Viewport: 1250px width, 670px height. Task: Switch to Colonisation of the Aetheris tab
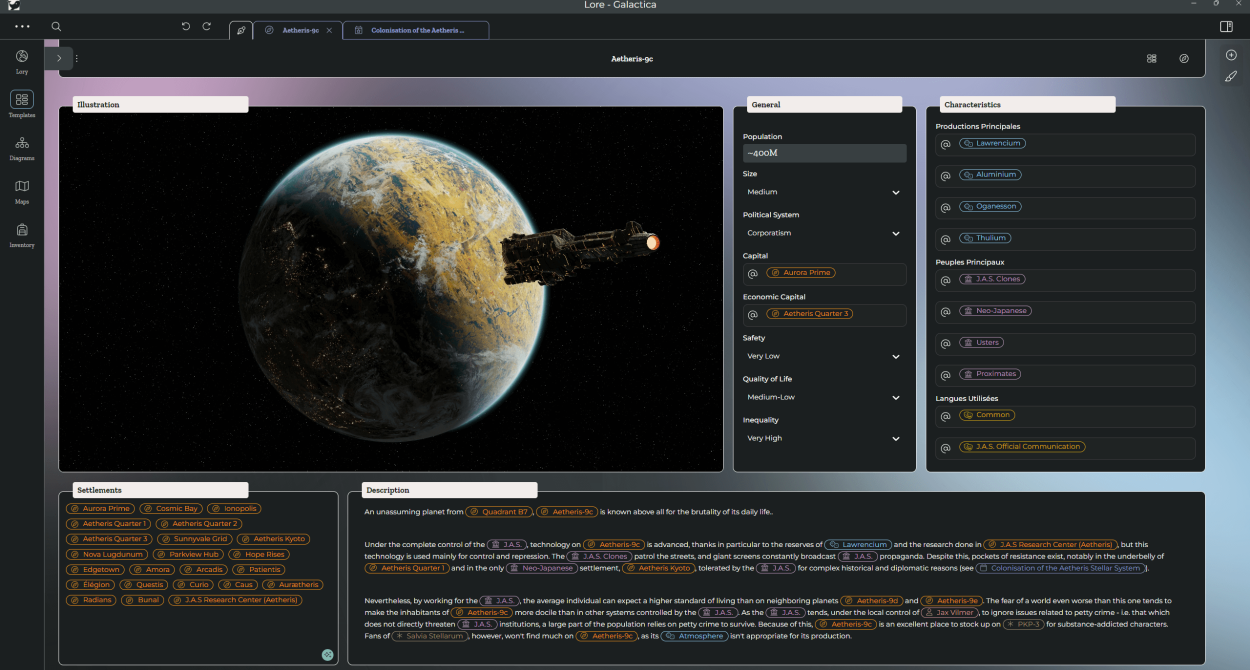point(417,31)
